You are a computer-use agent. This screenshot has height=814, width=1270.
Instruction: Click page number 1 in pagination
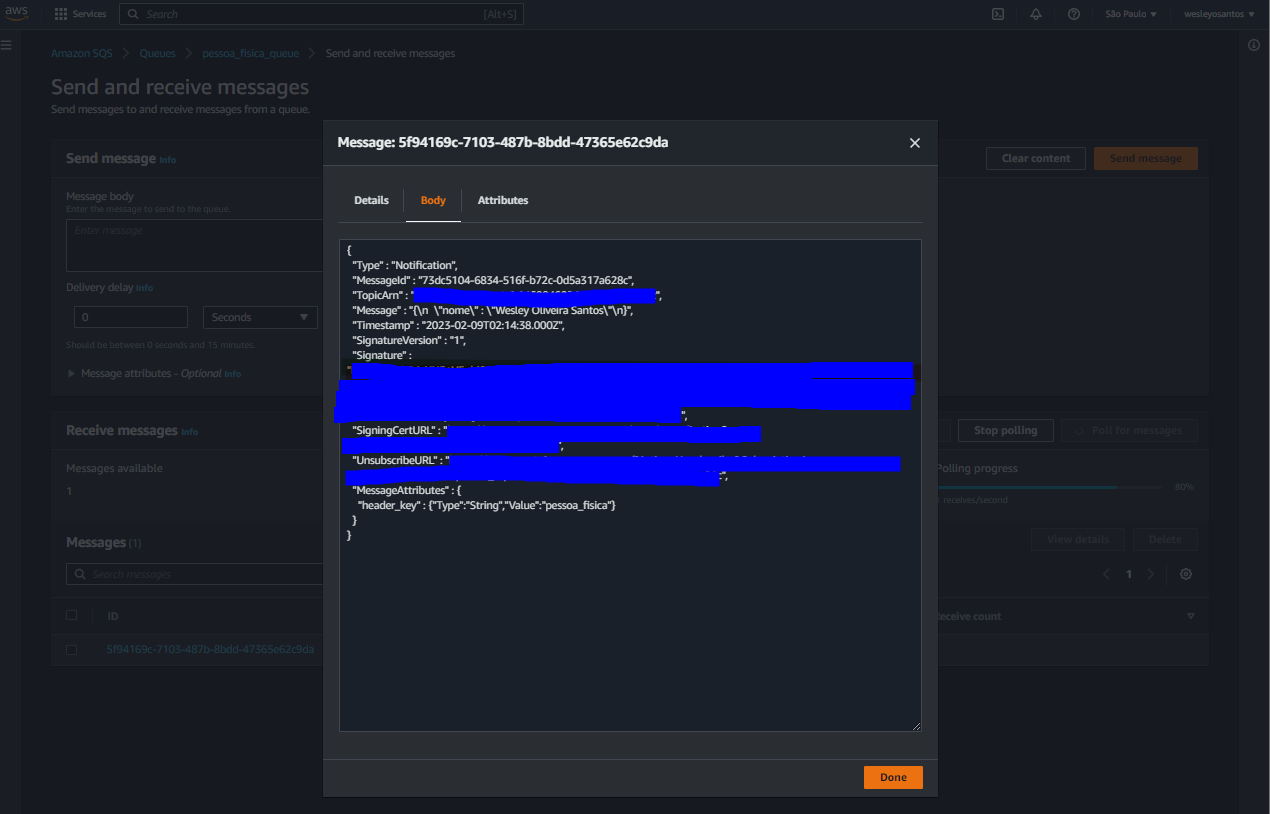[1129, 574]
